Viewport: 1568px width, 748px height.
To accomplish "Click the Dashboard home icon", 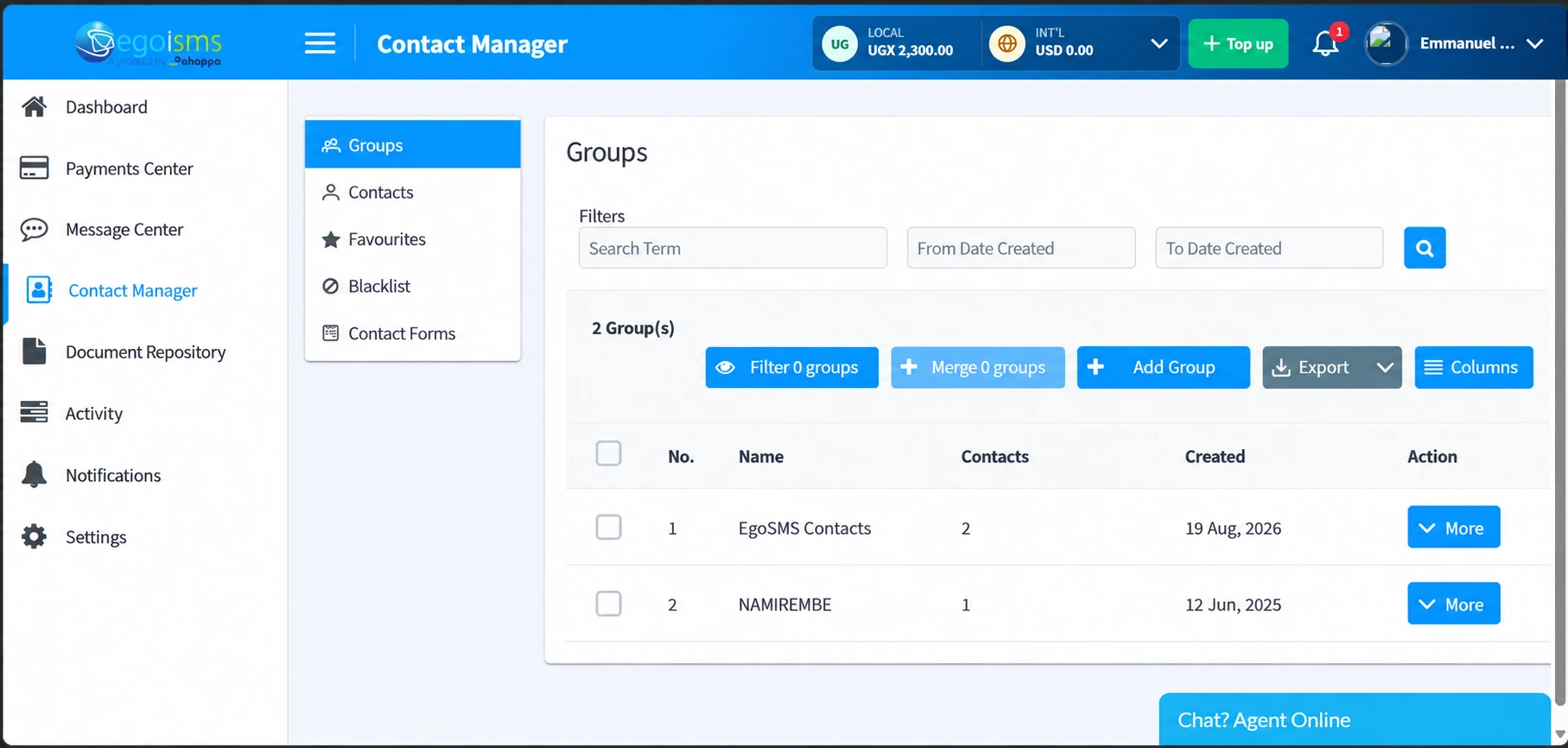I will pyautogui.click(x=34, y=106).
